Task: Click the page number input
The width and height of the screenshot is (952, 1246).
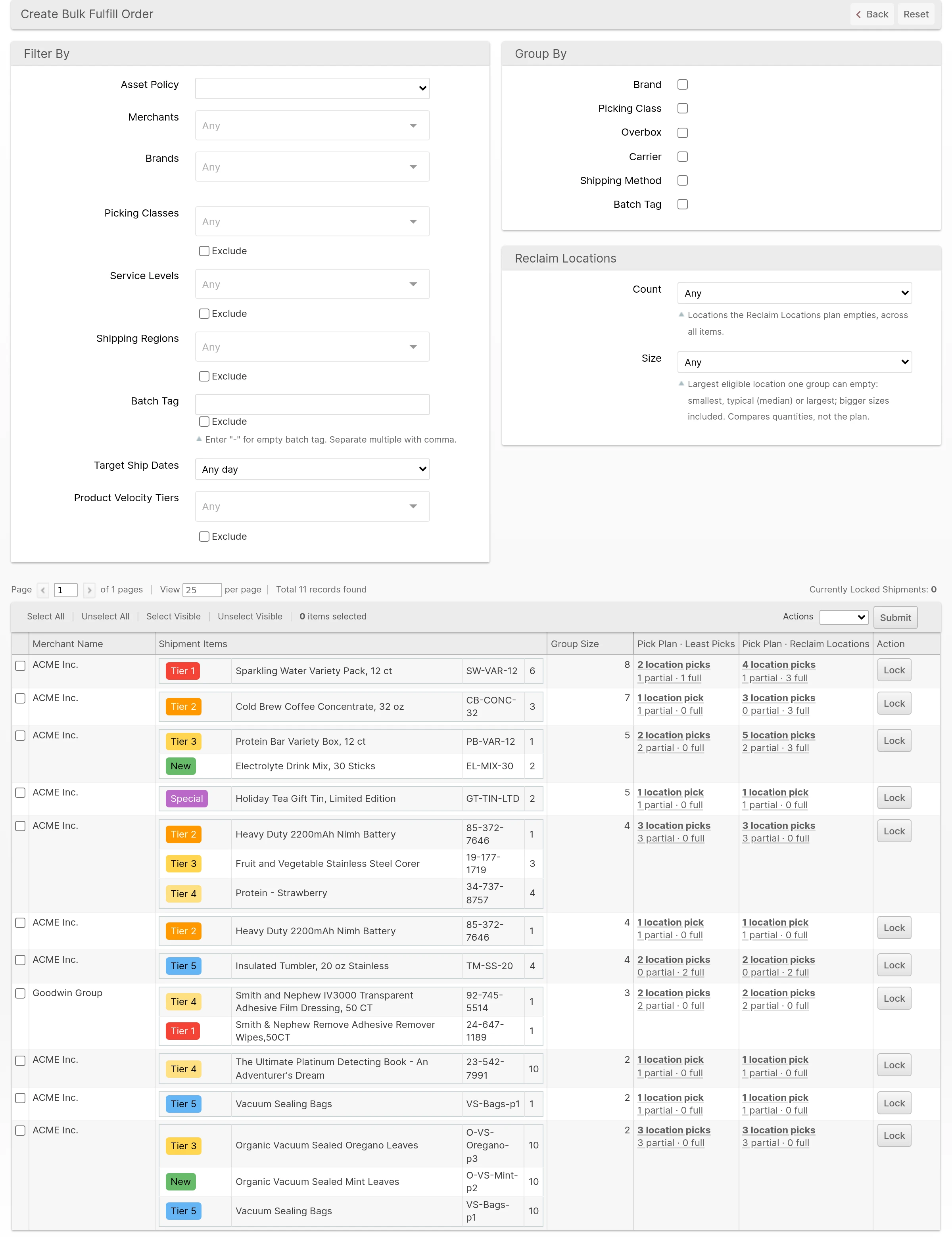Action: [66, 590]
